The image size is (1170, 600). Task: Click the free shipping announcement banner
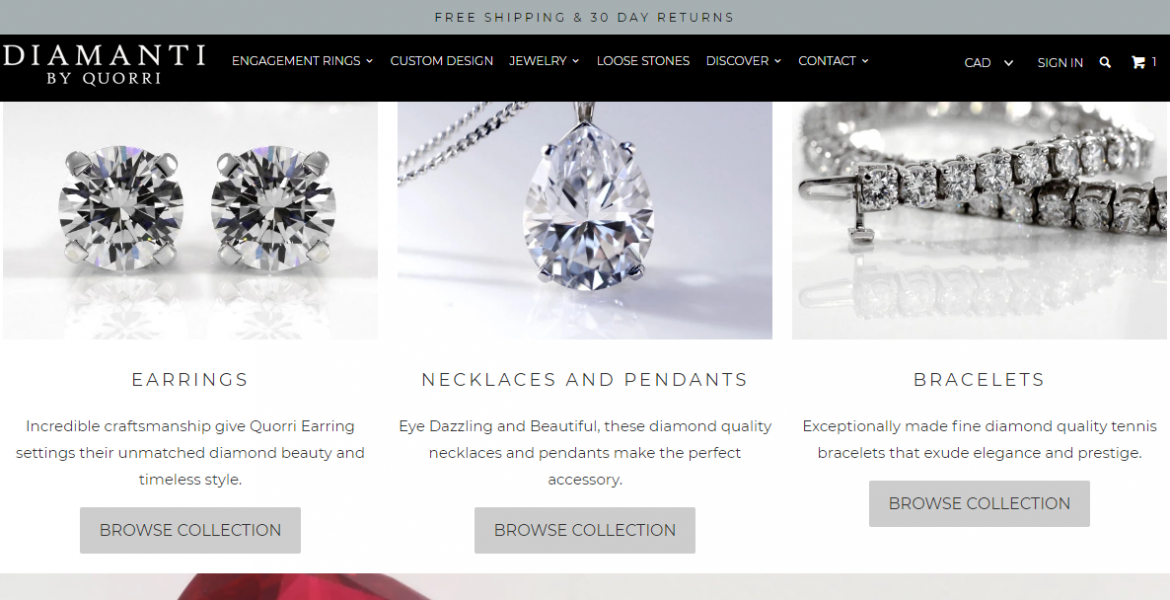click(x=585, y=17)
